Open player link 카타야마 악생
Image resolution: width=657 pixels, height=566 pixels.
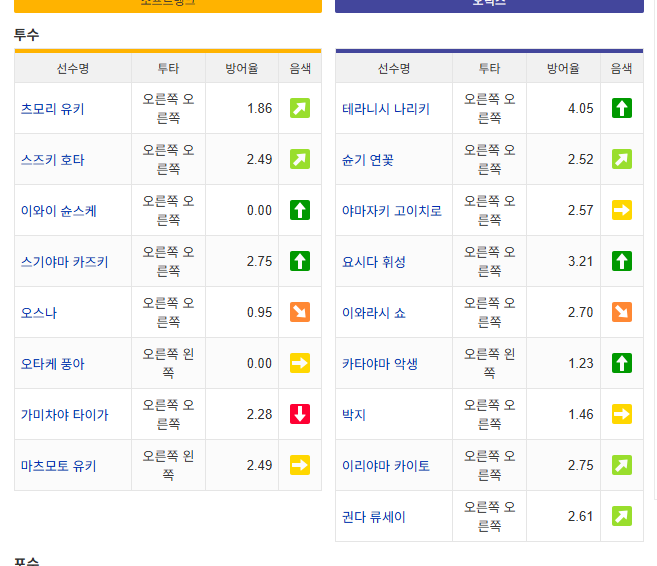tap(380, 364)
